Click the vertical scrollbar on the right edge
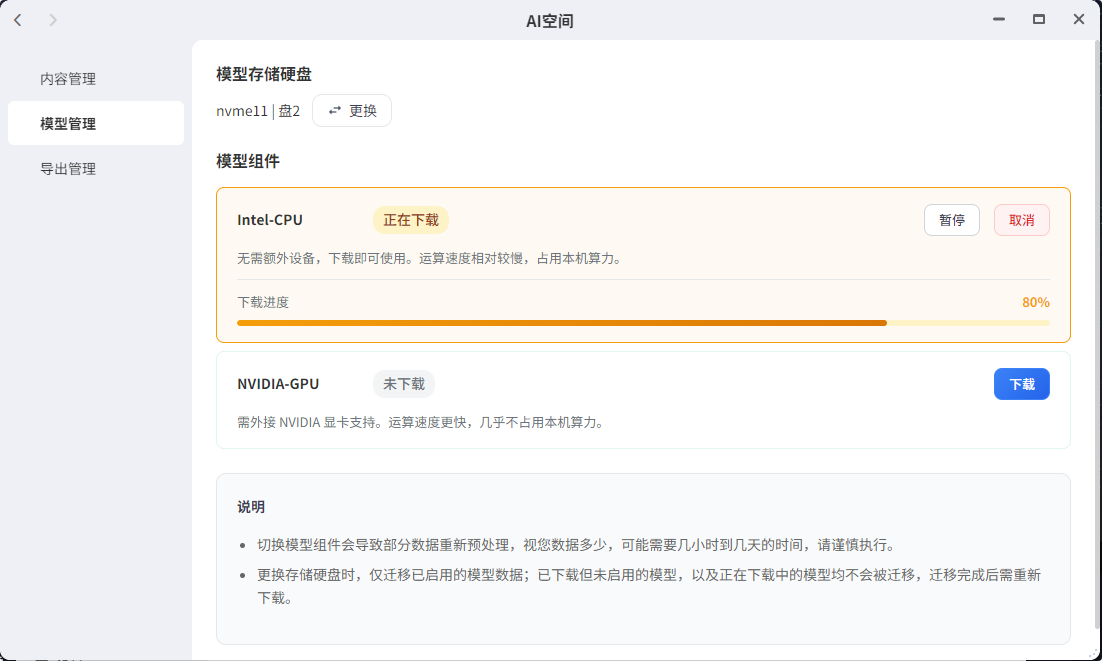The width and height of the screenshot is (1102, 661). tap(1098, 334)
